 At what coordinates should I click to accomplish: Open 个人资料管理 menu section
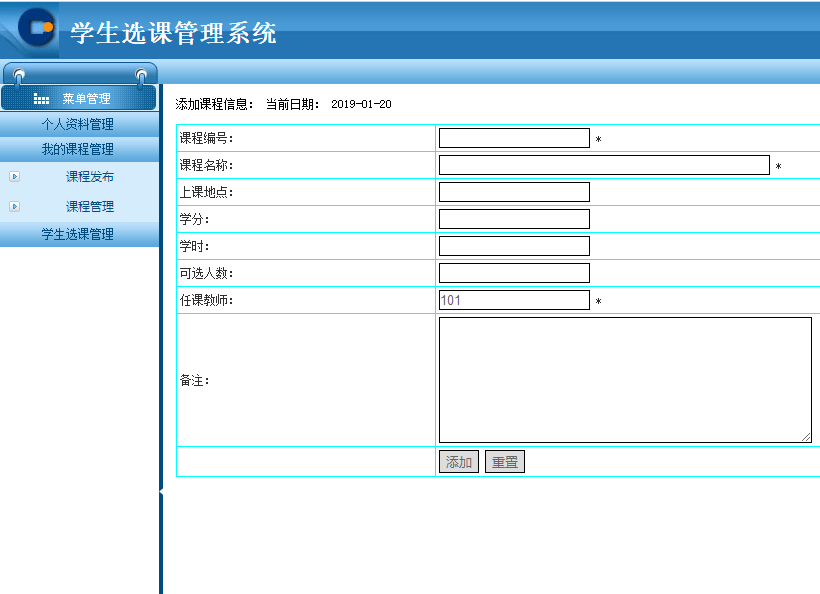pos(78,124)
